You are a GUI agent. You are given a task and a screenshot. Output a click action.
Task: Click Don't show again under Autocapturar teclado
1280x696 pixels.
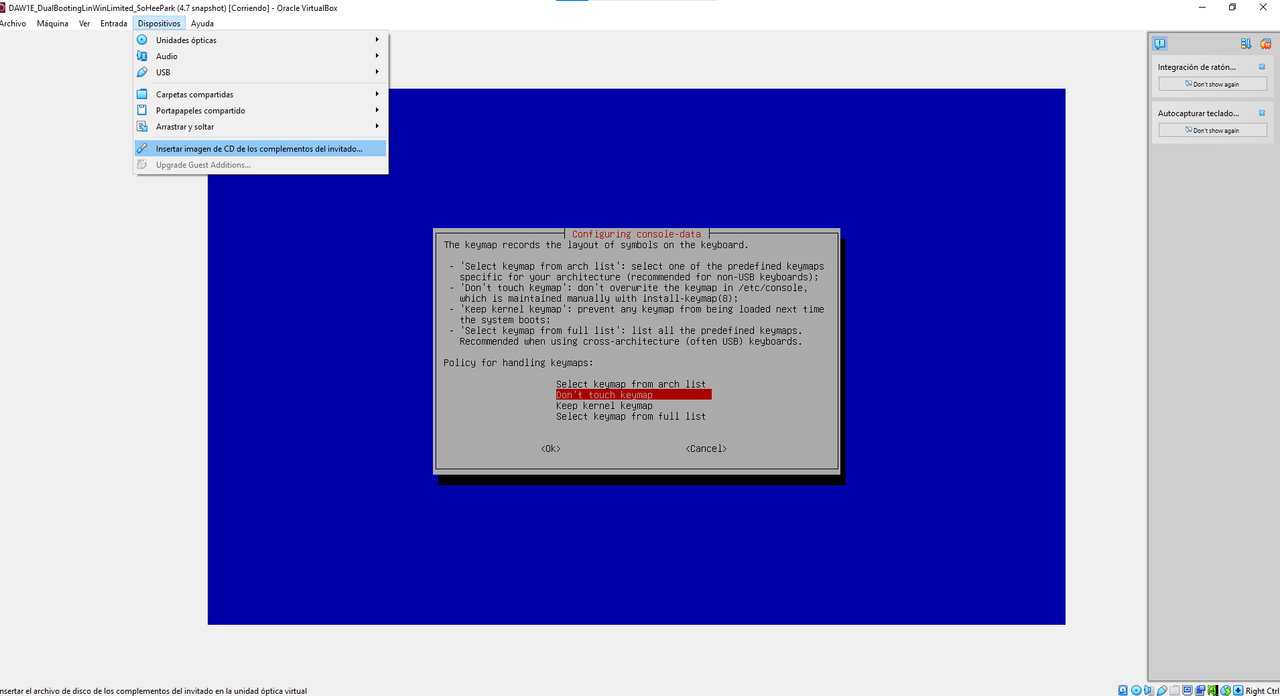(1213, 130)
